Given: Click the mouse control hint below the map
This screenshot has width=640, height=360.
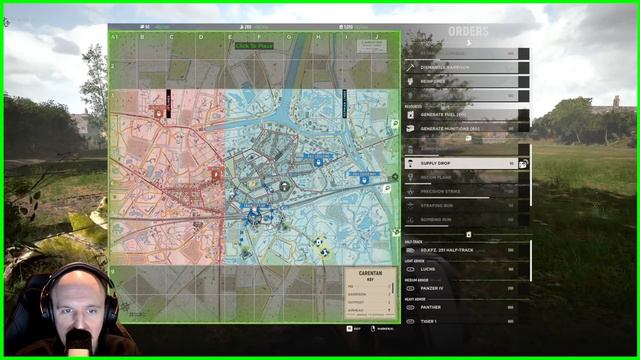Looking at the screenshot, I should tap(382, 329).
